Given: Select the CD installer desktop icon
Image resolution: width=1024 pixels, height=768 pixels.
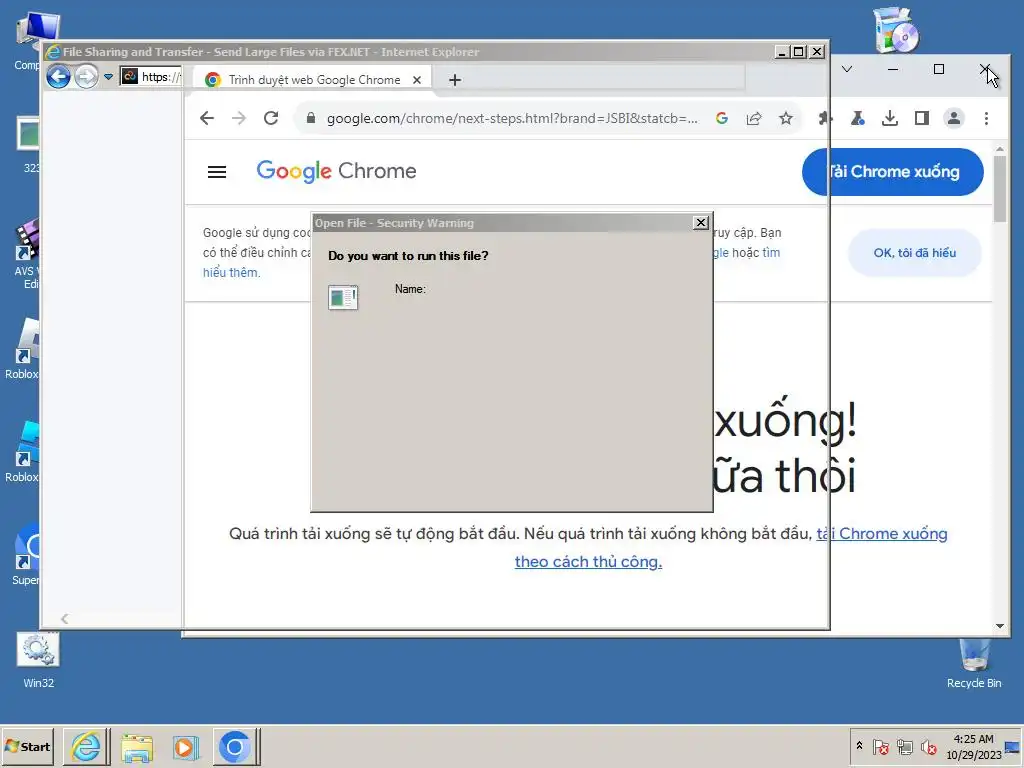Looking at the screenshot, I should 896,31.
